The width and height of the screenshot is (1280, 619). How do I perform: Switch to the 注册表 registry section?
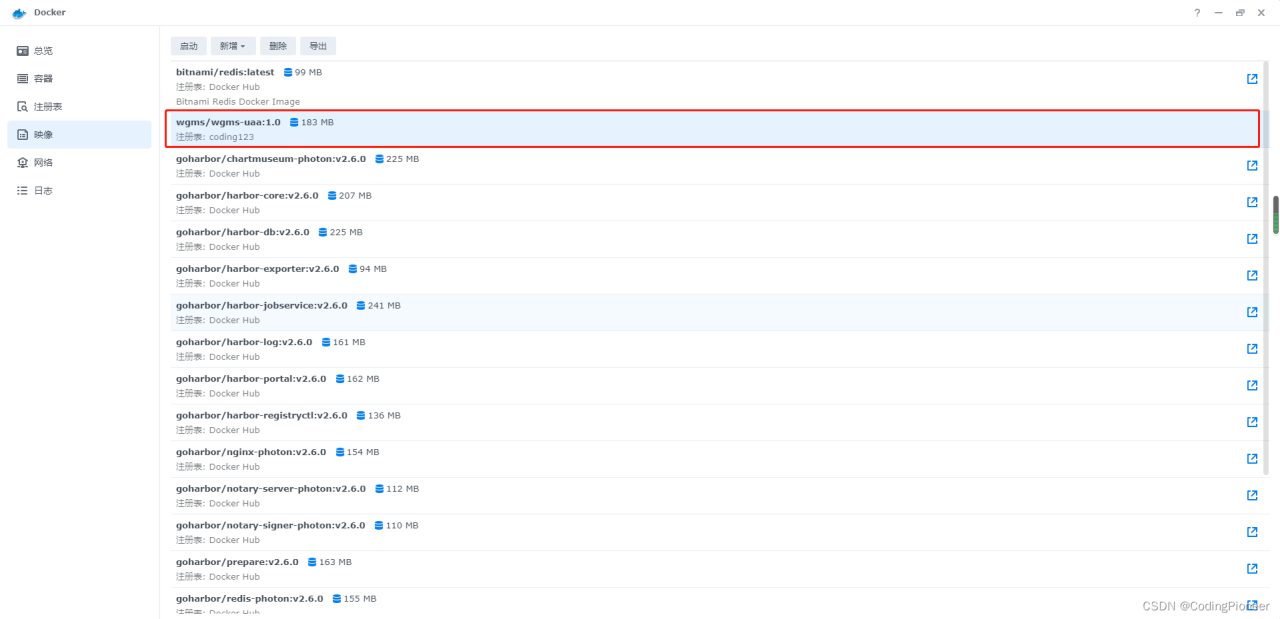[79, 106]
